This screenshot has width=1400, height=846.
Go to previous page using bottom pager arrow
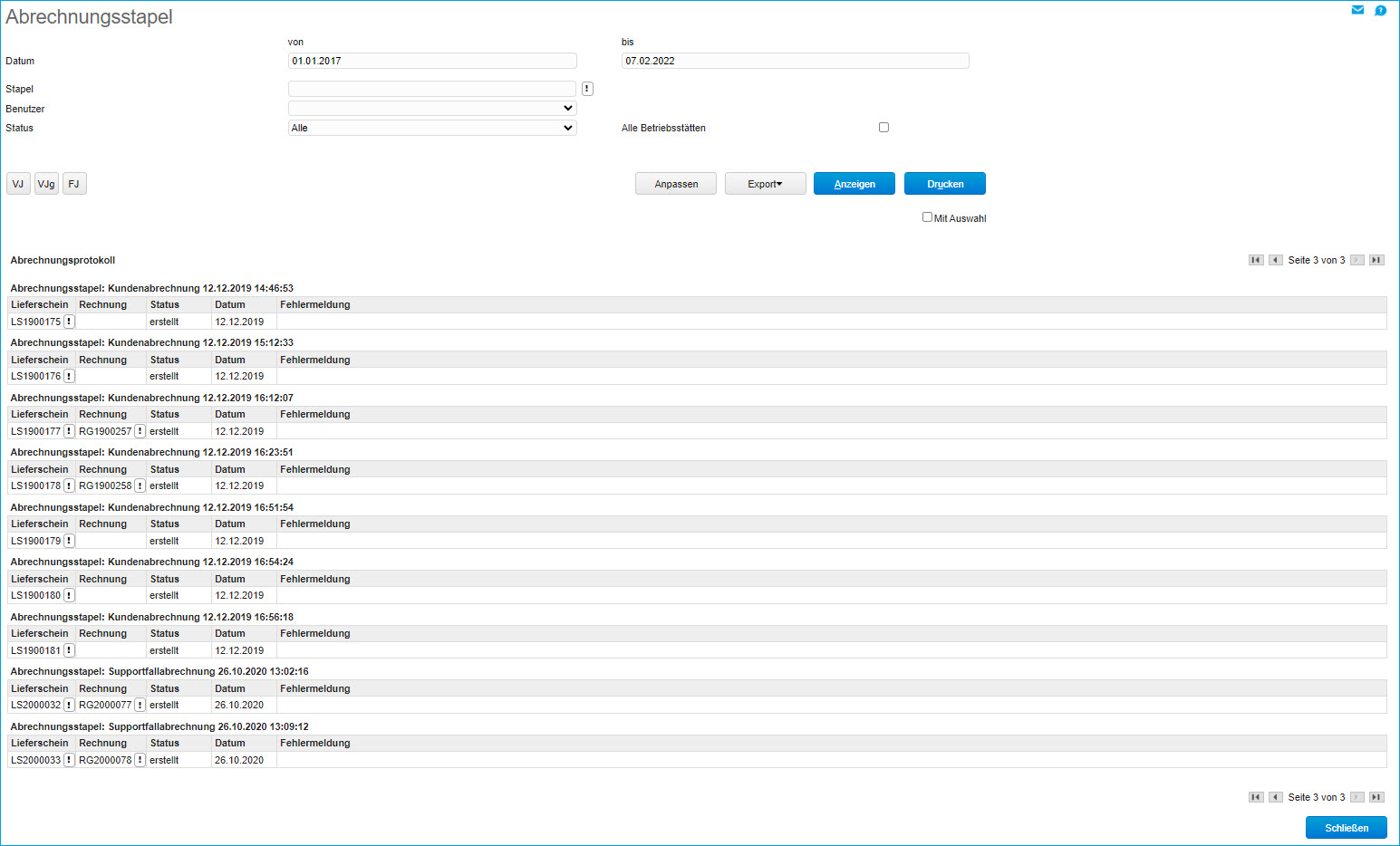[1275, 797]
